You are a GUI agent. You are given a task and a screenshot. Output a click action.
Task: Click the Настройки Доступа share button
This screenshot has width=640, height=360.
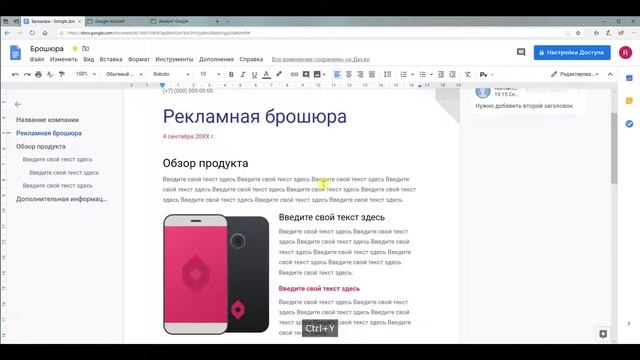coord(572,52)
